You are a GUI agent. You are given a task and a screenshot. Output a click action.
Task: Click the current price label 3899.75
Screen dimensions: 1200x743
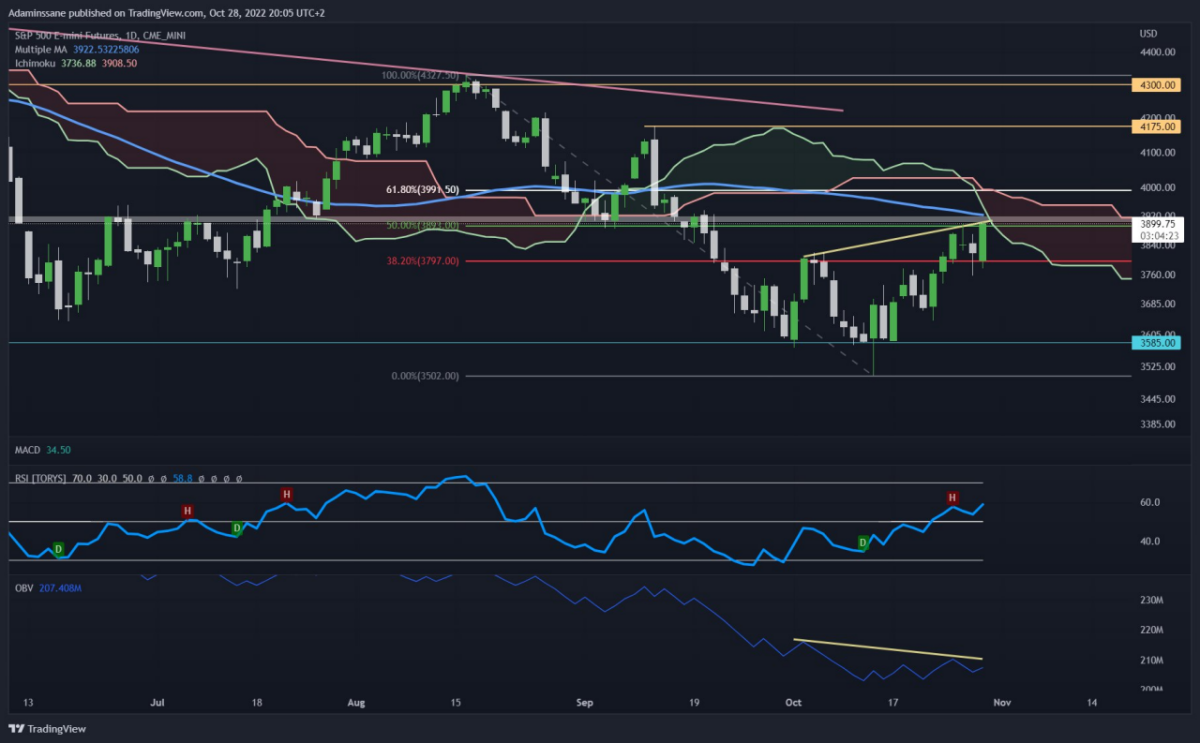pyautogui.click(x=1157, y=225)
